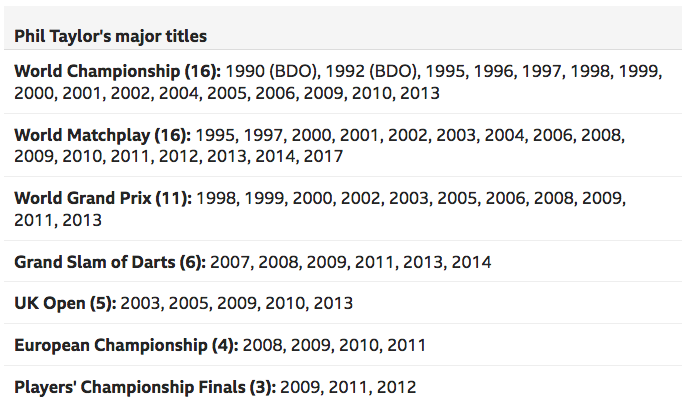Click the year 2007 in Grand Slam row
Screen dimensions: 694x406
pos(231,262)
